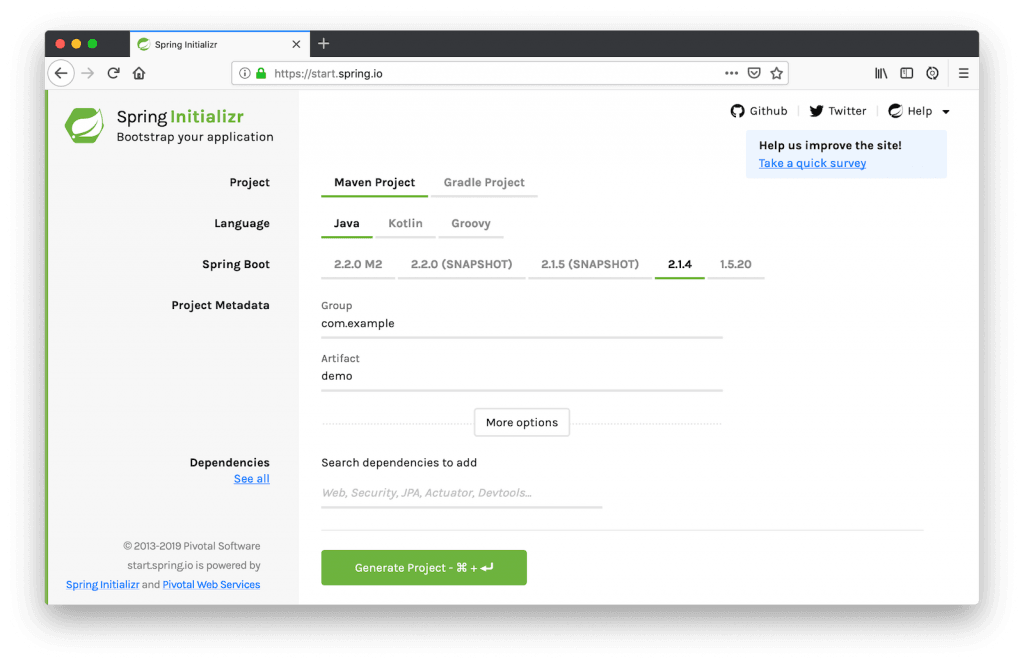This screenshot has height=664, width=1024.
Task: Toggle the sidebar icon in toolbar
Action: point(906,73)
